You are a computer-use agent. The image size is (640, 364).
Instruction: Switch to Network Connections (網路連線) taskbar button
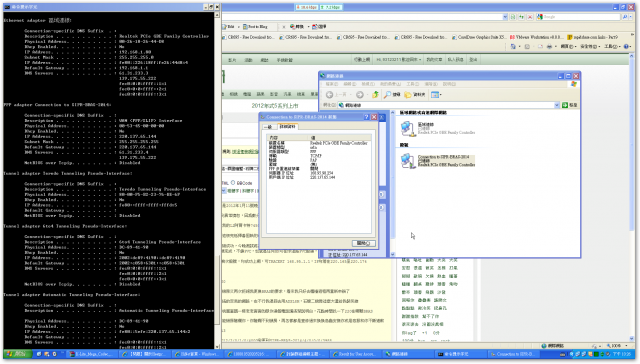coord(407,354)
